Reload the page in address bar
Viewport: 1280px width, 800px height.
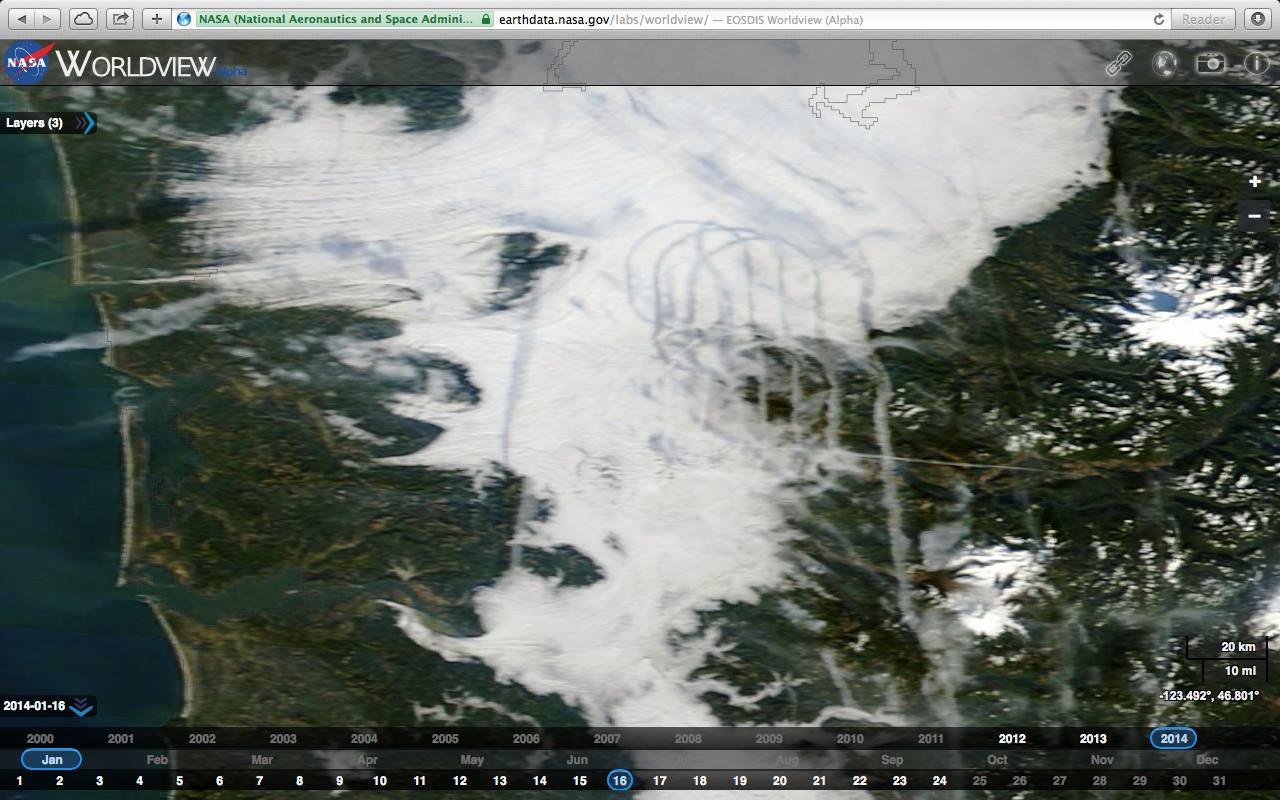click(x=1159, y=19)
